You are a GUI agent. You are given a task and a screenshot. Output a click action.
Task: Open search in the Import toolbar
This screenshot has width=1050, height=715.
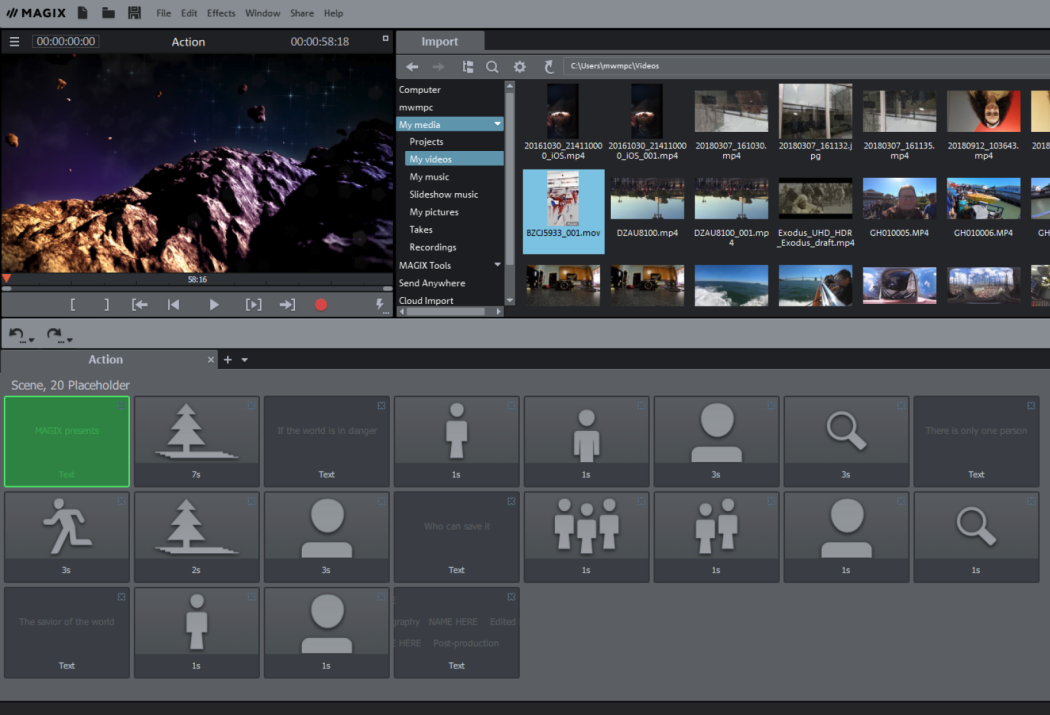click(x=493, y=66)
